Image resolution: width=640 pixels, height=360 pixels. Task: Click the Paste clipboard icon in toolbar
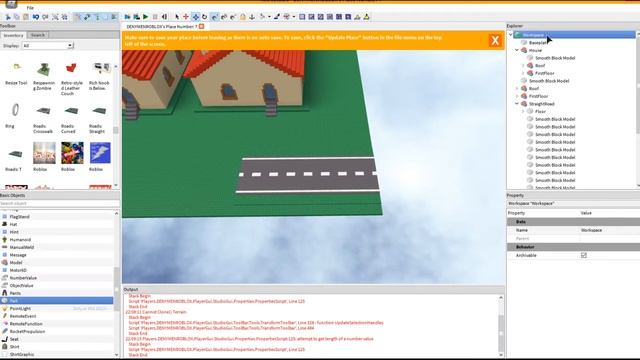tap(26, 17)
